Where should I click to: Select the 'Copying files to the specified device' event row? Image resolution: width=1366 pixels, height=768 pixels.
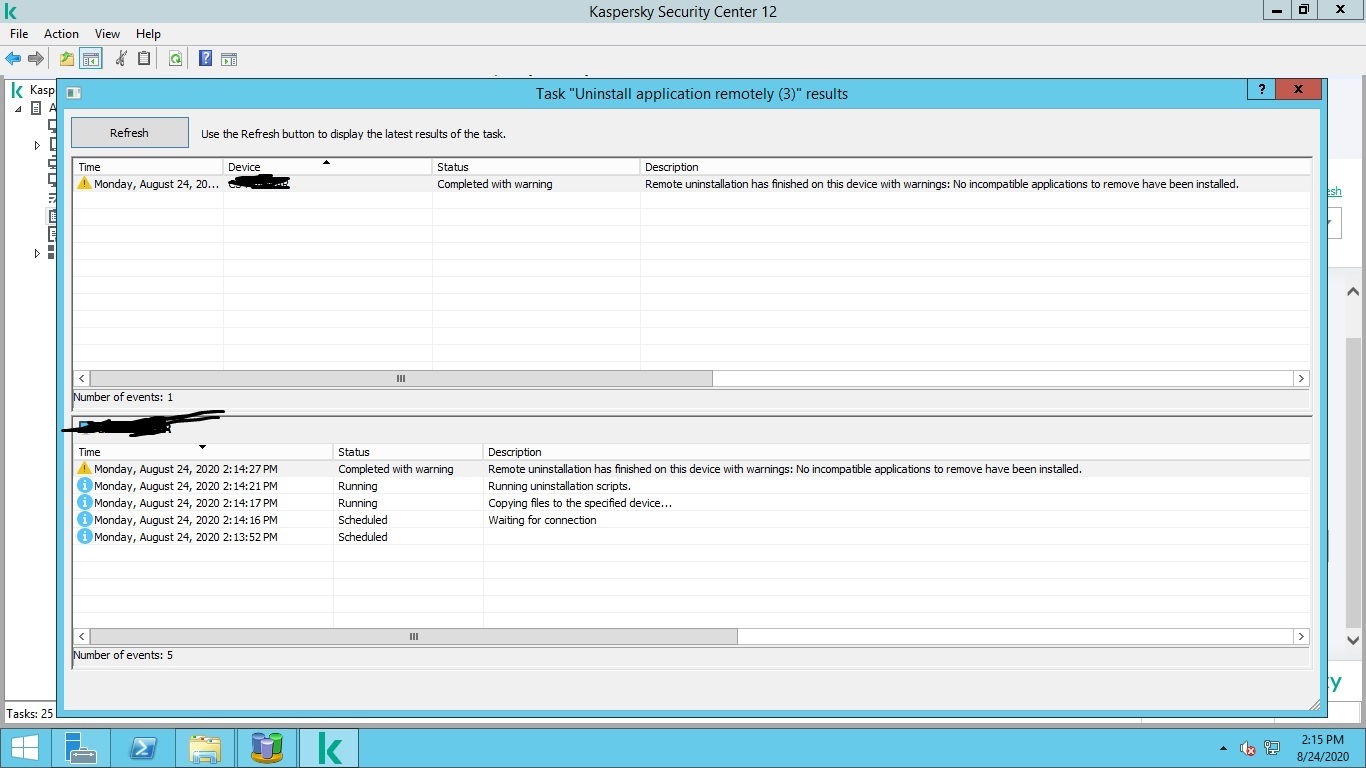pos(580,503)
